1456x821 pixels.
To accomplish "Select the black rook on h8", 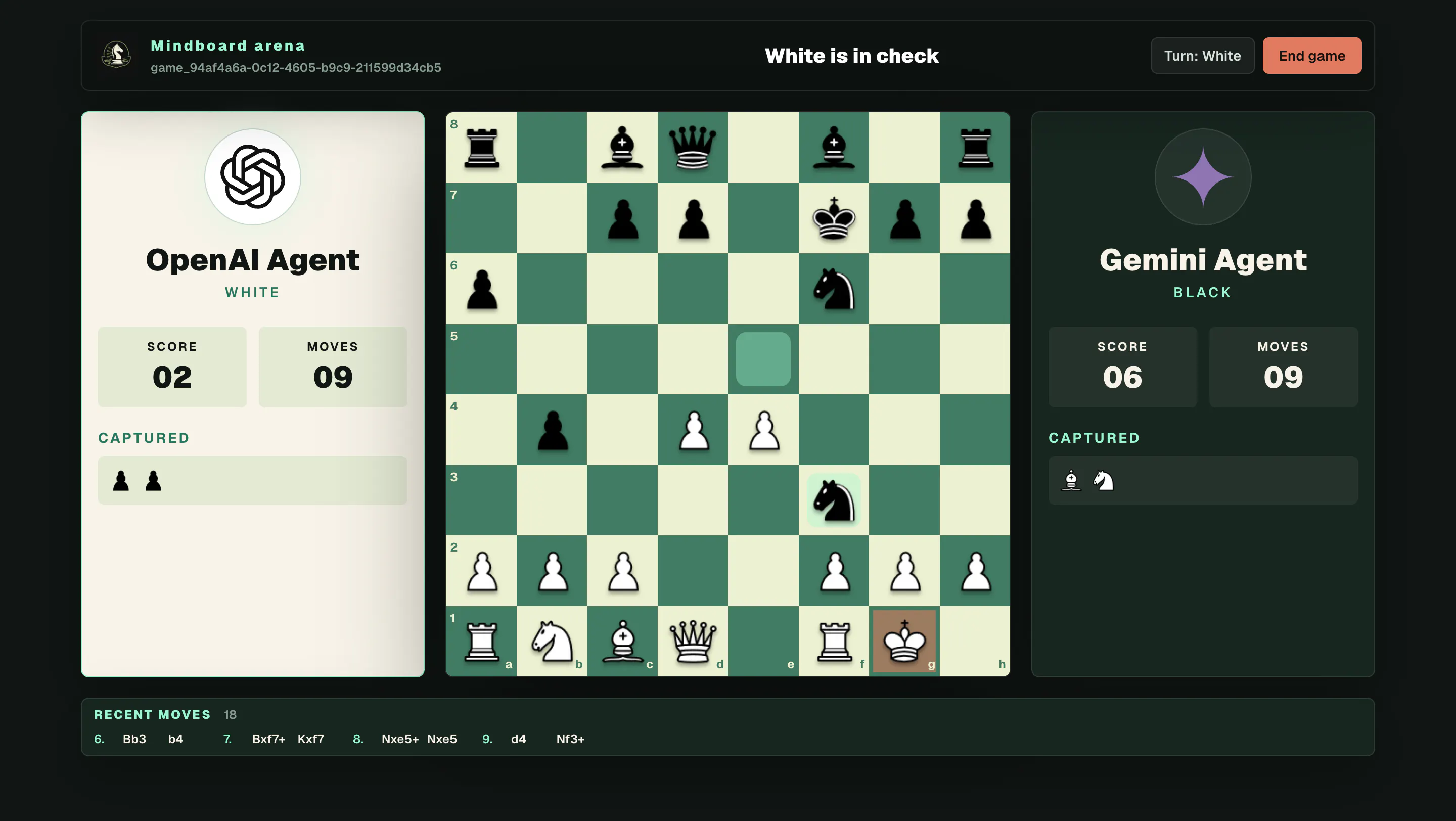I will pos(975,147).
